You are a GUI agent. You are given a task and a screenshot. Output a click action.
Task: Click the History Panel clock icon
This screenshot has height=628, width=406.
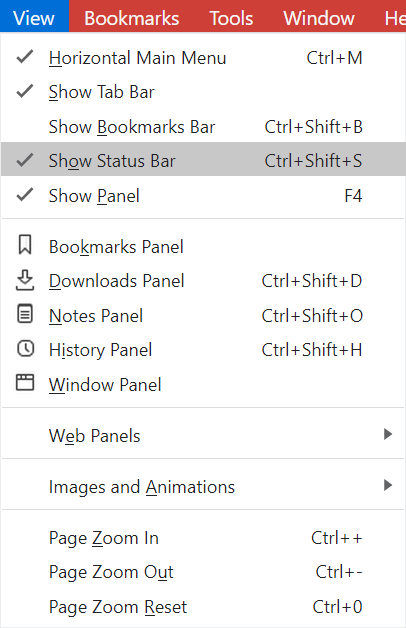tap(25, 348)
